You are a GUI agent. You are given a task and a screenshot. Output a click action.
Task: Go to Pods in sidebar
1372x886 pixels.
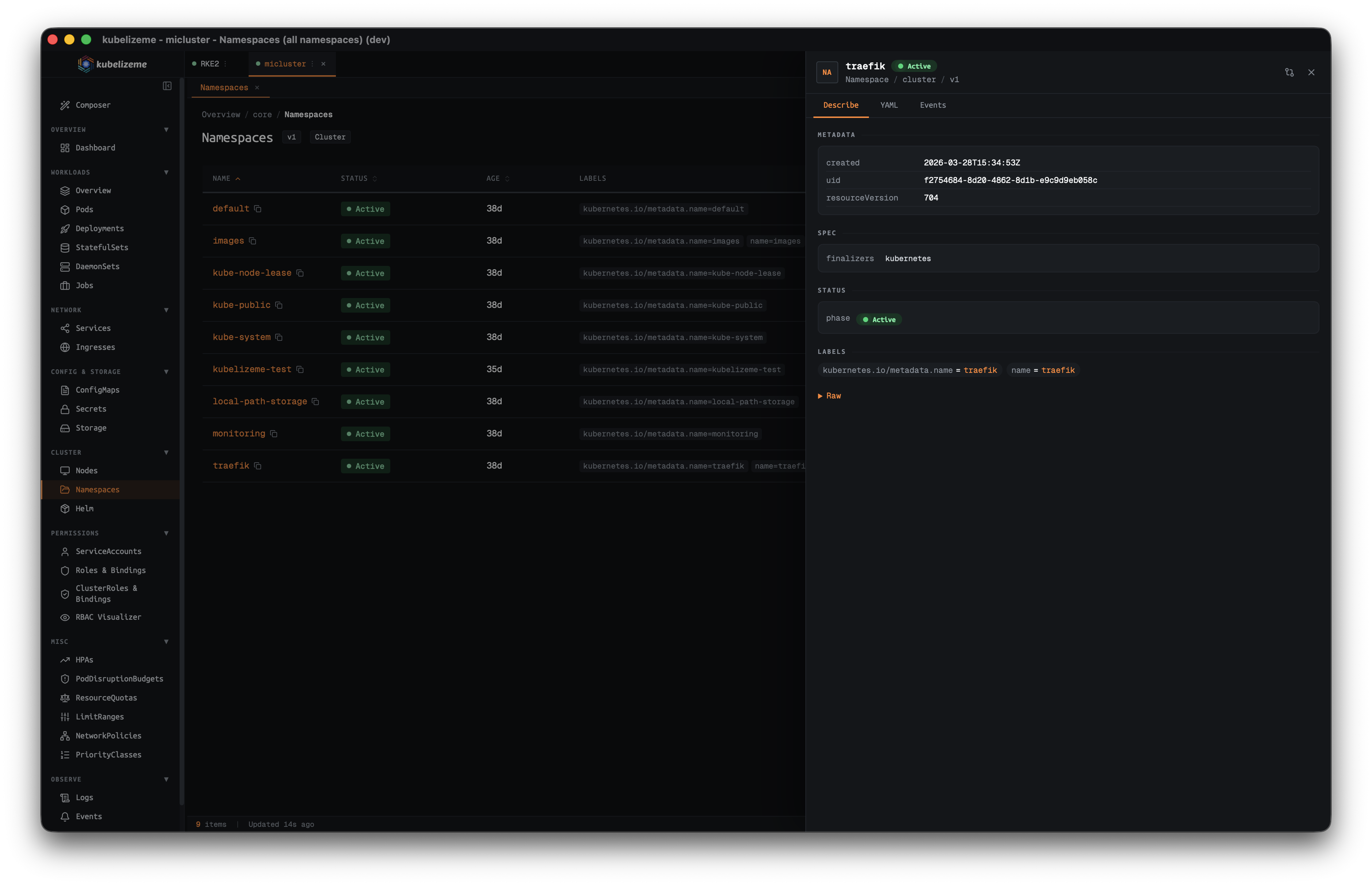coord(84,209)
